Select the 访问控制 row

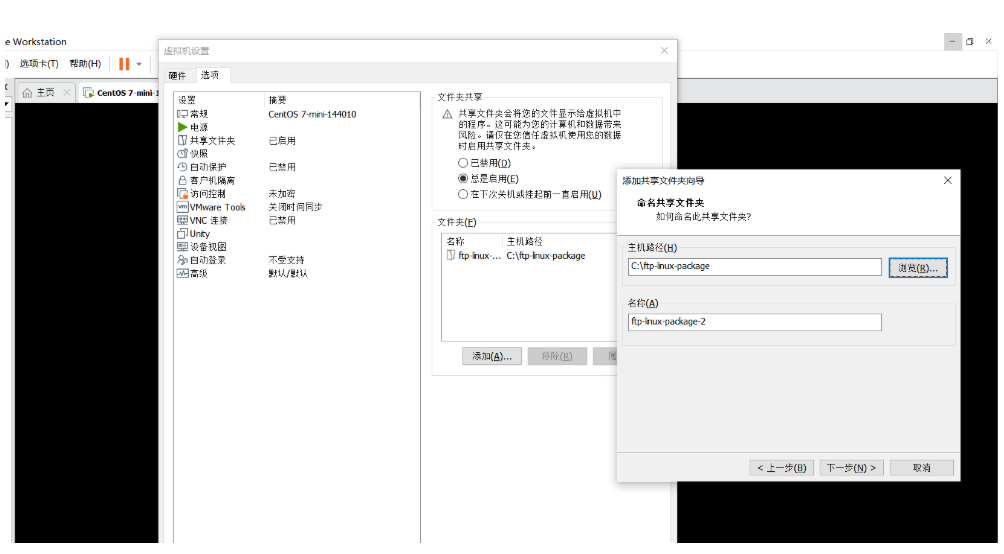click(296, 193)
